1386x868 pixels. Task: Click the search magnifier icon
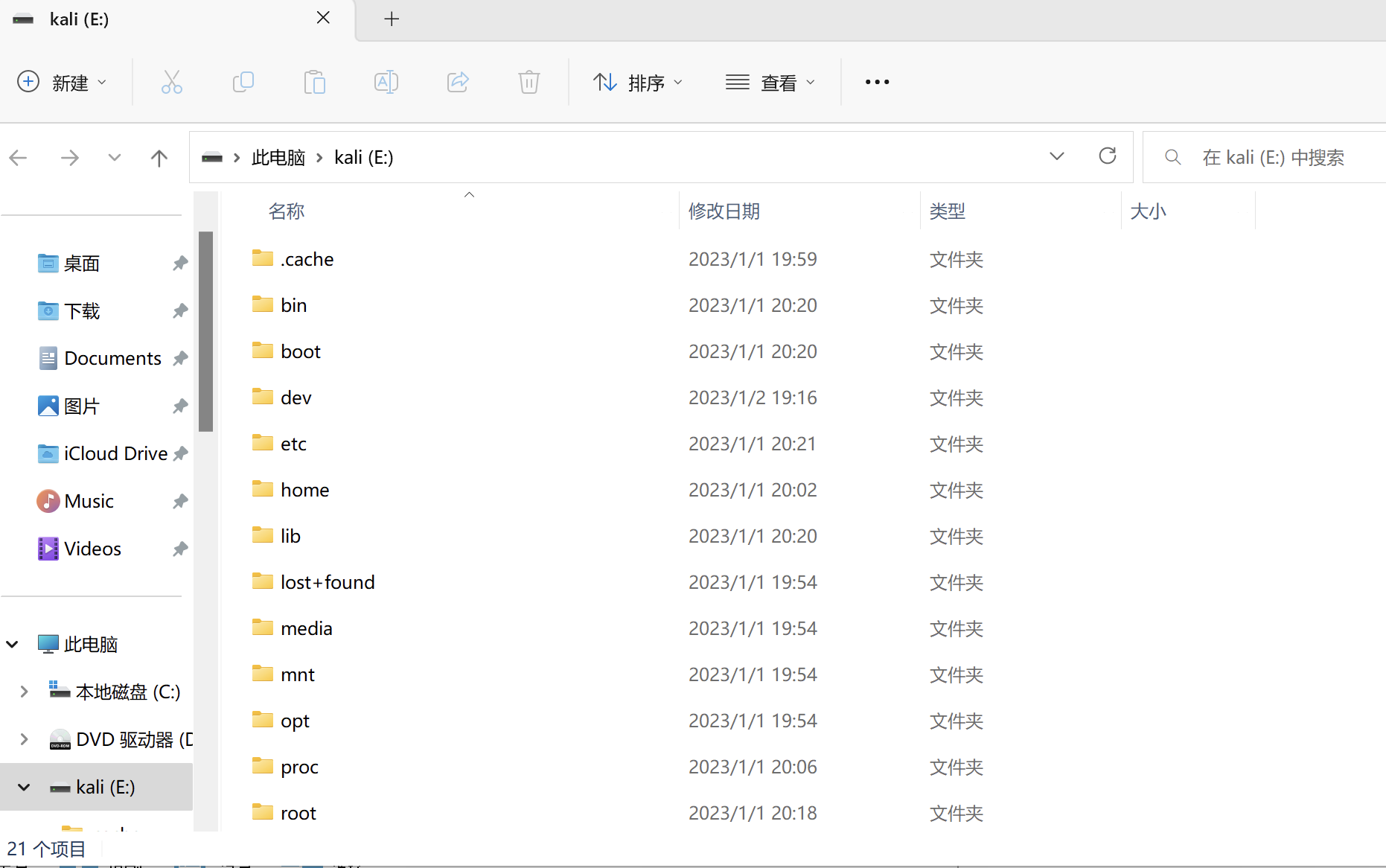click(1173, 157)
